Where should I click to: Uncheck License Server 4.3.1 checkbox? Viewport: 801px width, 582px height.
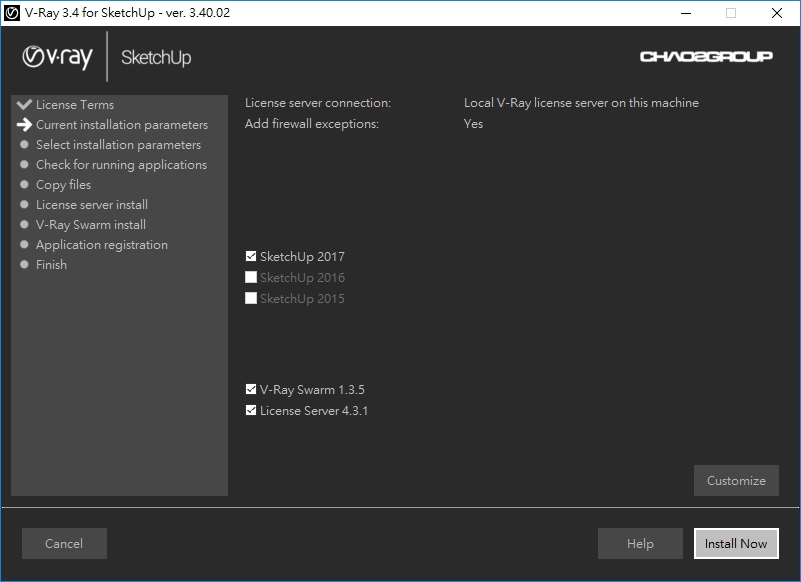[251, 410]
